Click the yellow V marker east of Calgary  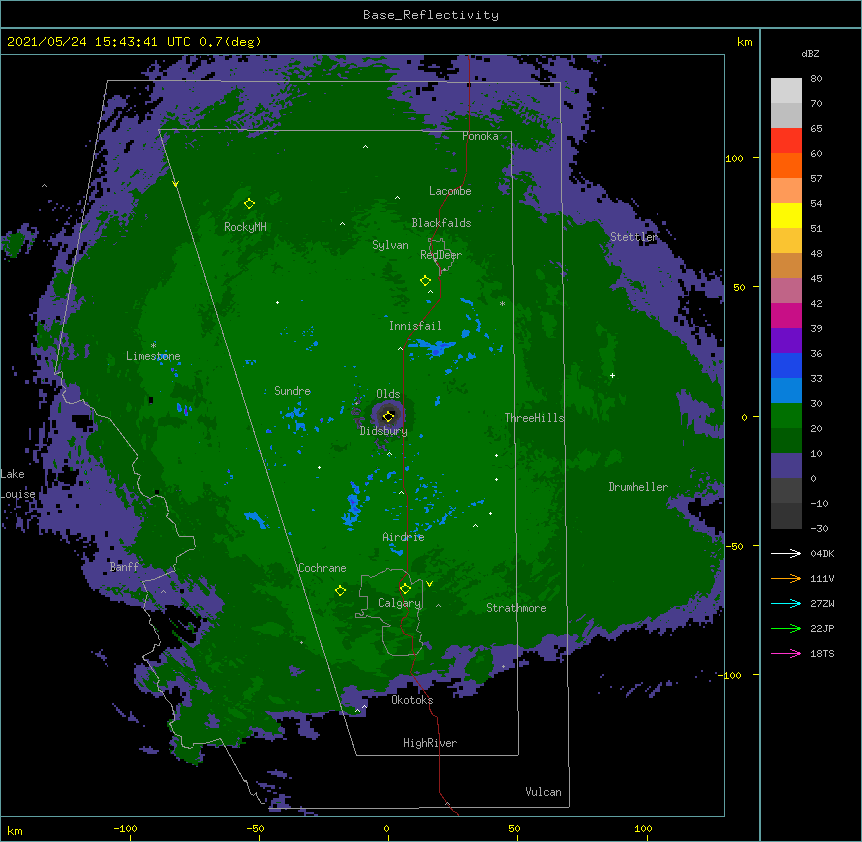pos(429,584)
